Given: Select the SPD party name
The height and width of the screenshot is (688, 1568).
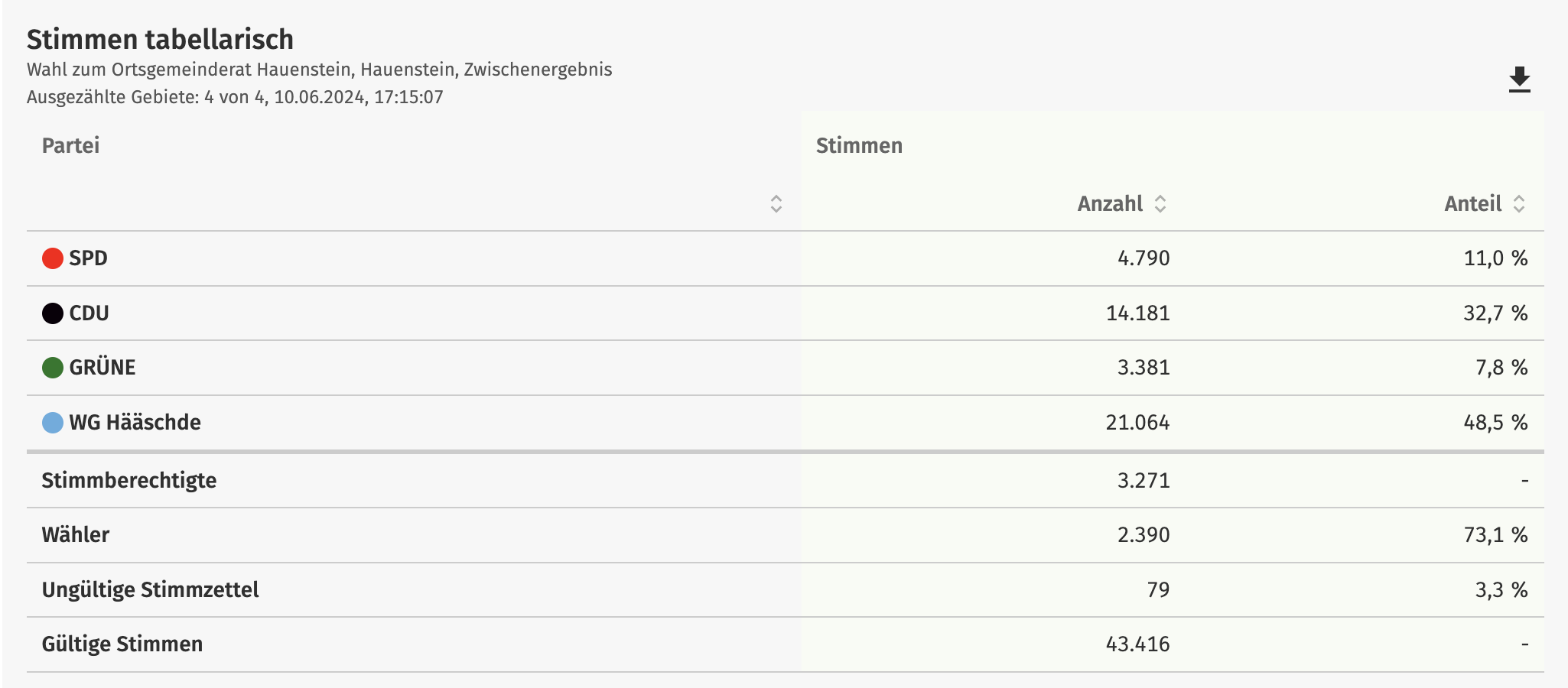Looking at the screenshot, I should point(88,258).
